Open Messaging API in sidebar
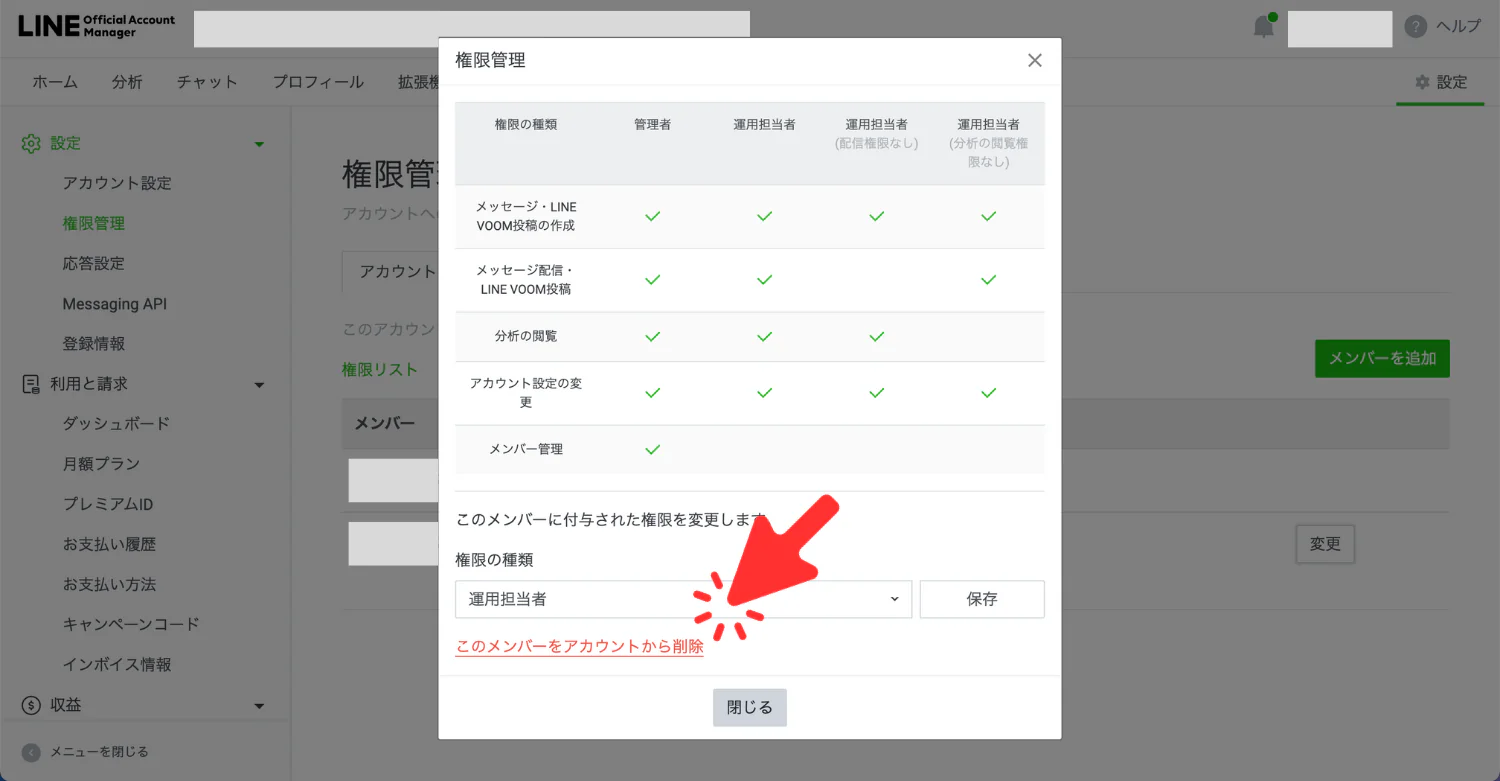Viewport: 1500px width, 781px height. point(114,304)
